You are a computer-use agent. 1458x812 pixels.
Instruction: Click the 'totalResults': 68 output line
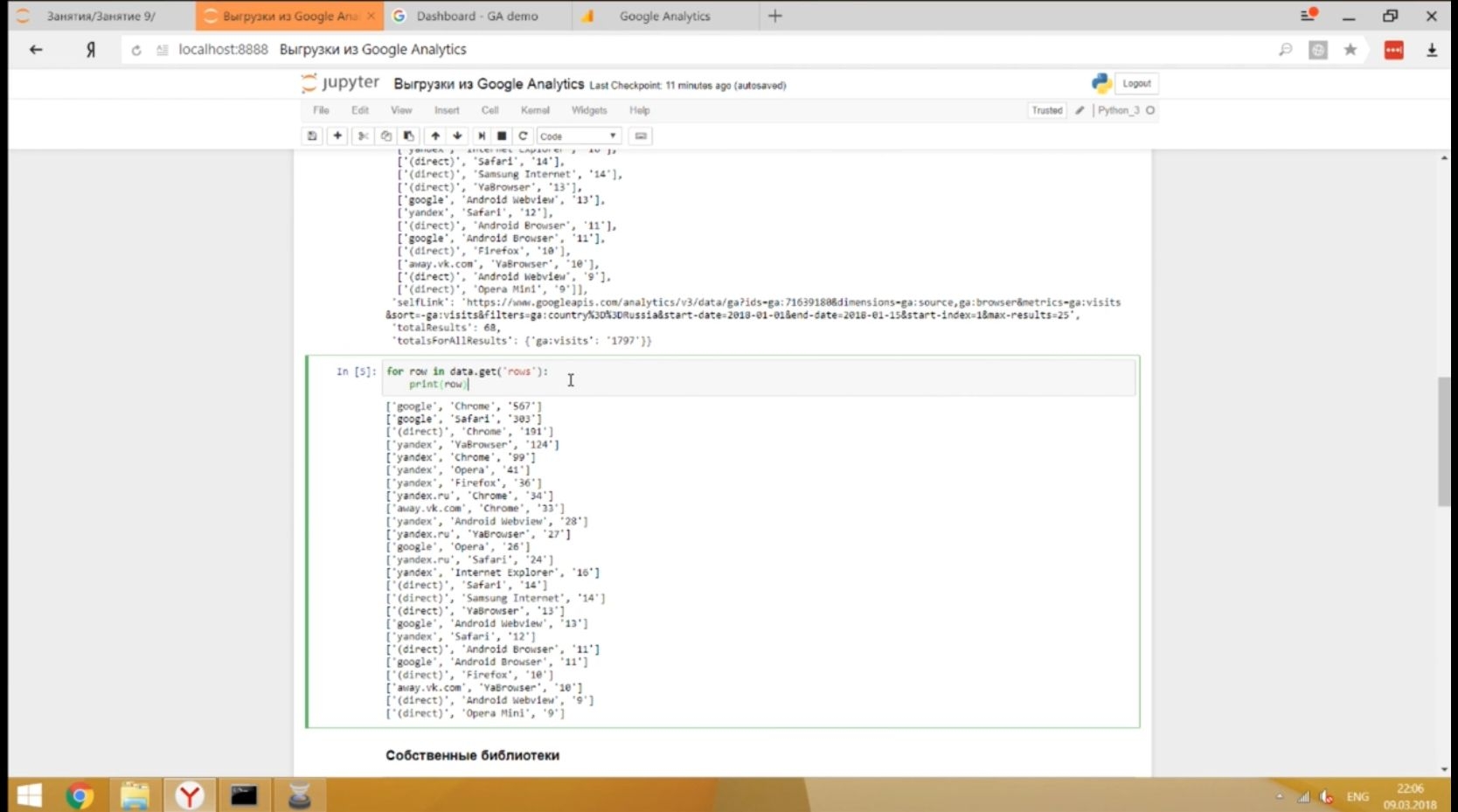(447, 328)
